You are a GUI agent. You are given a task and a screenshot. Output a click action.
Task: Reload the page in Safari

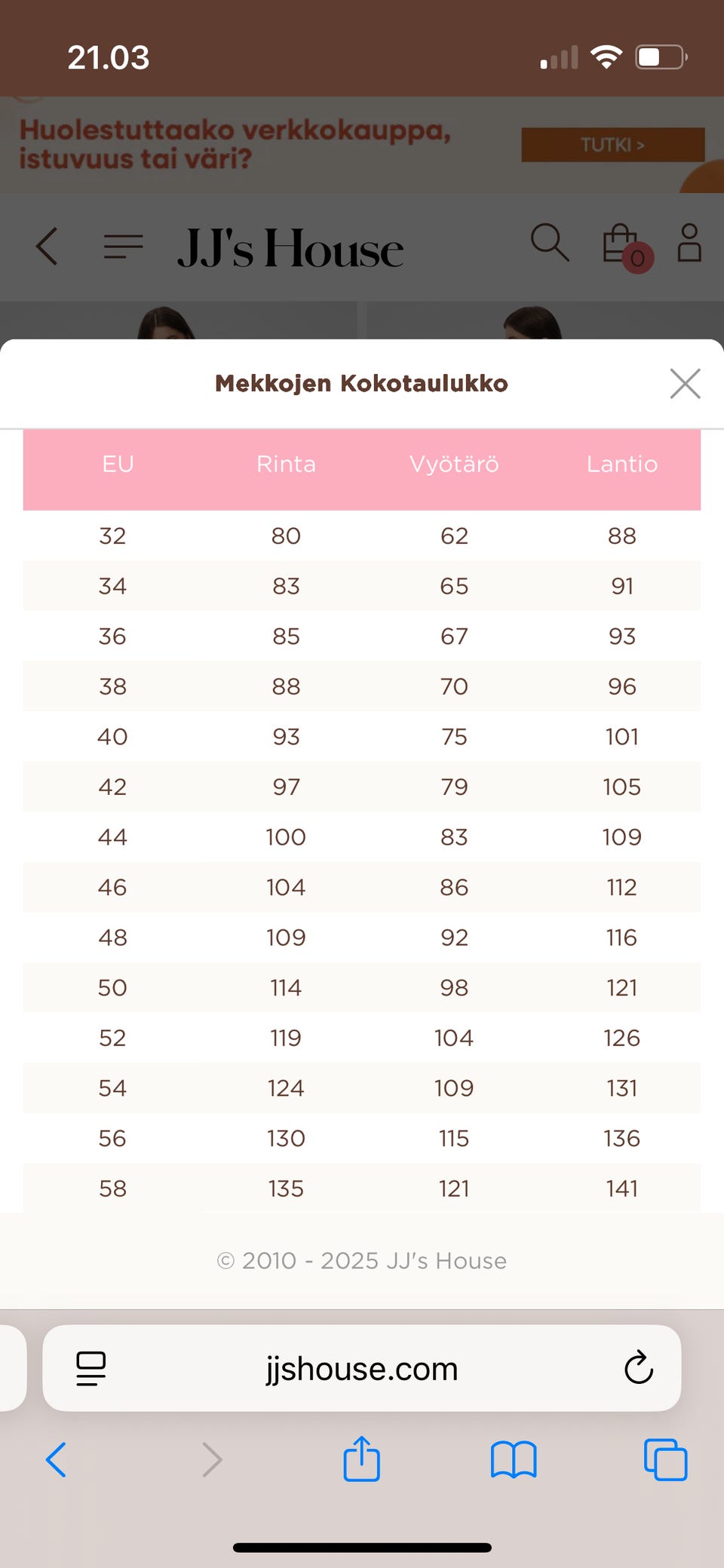[x=638, y=1367]
